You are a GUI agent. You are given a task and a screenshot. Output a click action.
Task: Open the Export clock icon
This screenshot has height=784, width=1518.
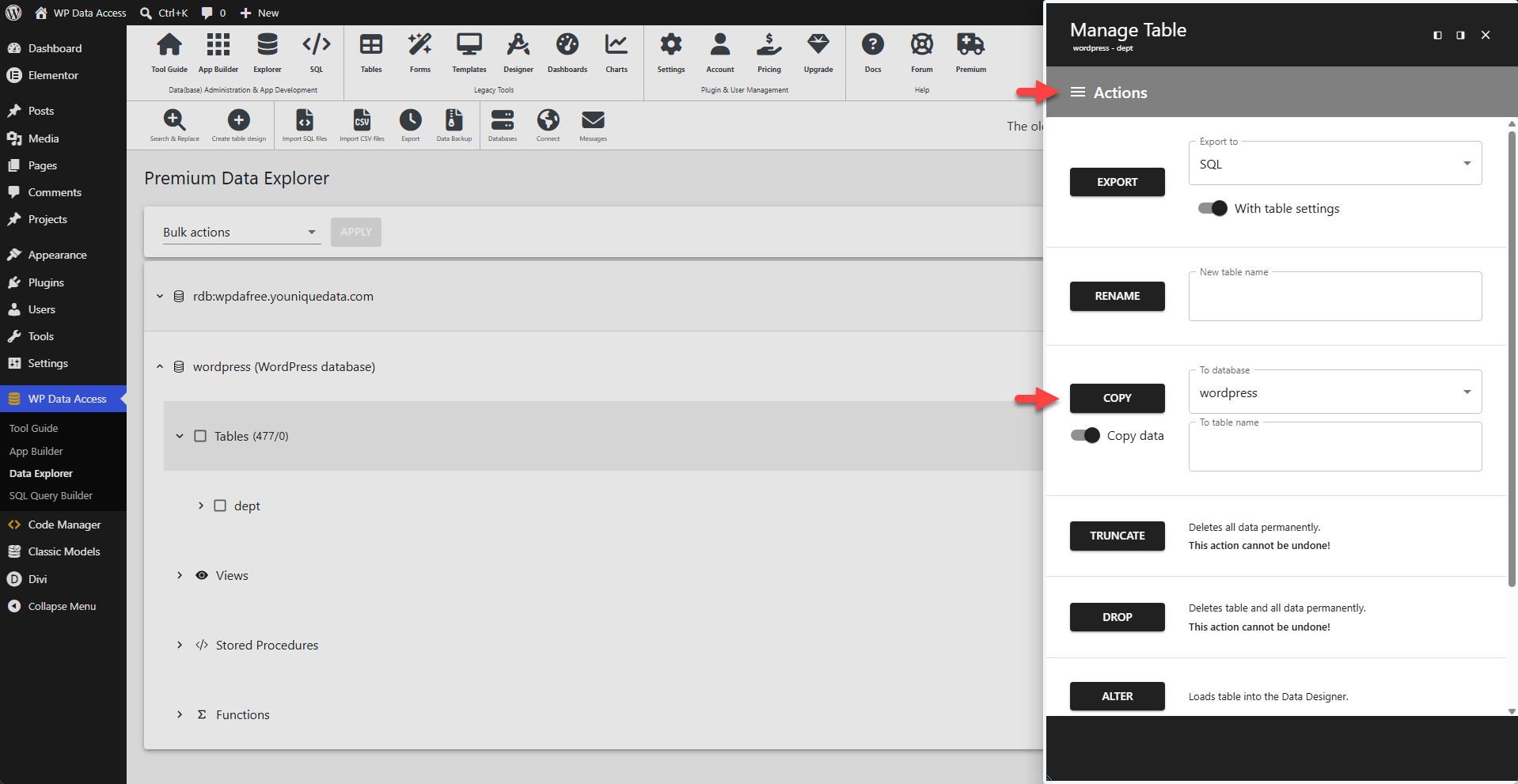coord(411,120)
